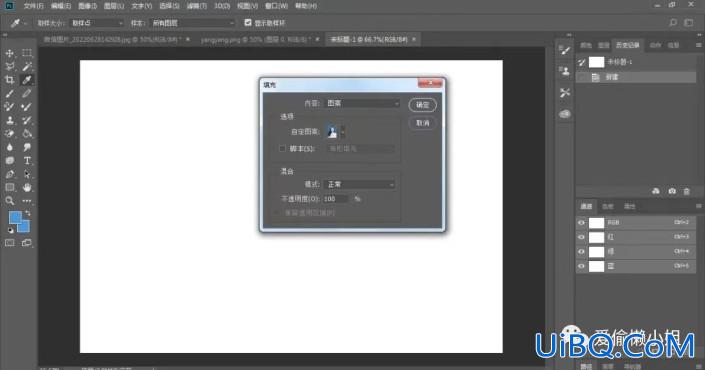Image resolution: width=705 pixels, height=370 pixels.
Task: Toggle 绿 channel visibility eye
Action: click(x=581, y=251)
